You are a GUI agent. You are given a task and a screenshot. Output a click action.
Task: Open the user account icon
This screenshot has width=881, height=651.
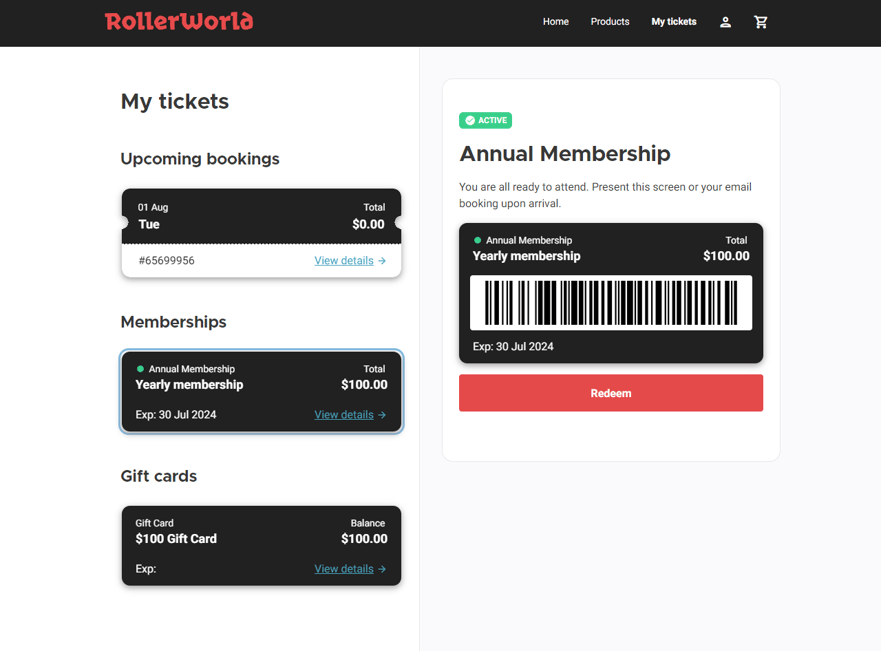coord(725,22)
